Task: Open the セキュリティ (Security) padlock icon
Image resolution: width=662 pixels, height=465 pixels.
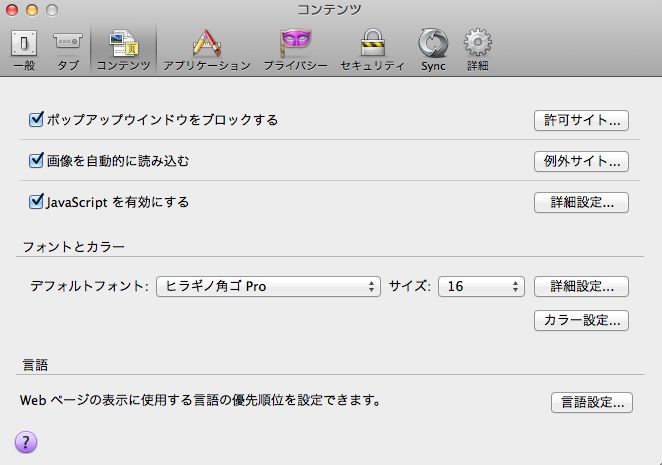Action: [372, 48]
